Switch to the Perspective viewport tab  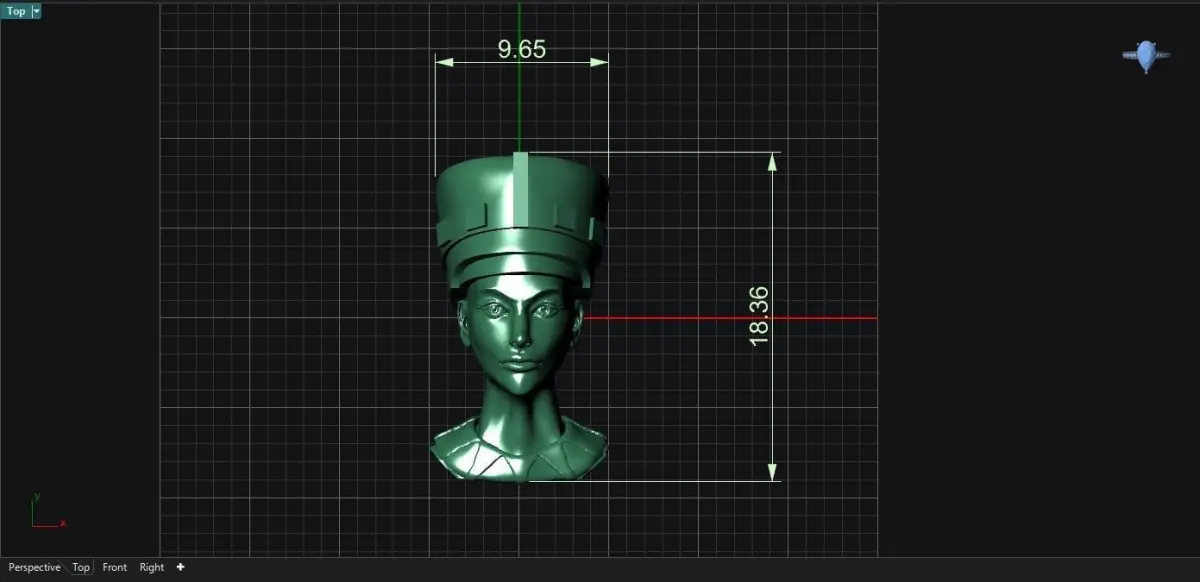(34, 567)
